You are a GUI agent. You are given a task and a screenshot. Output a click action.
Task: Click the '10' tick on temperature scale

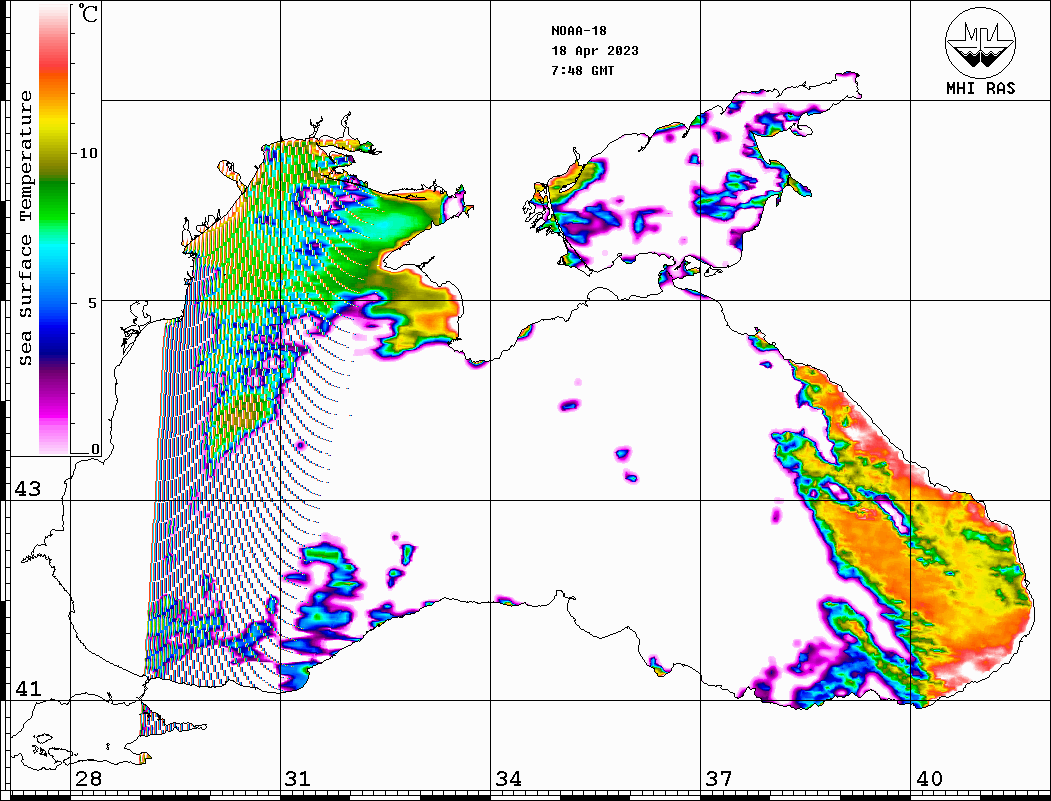point(88,153)
